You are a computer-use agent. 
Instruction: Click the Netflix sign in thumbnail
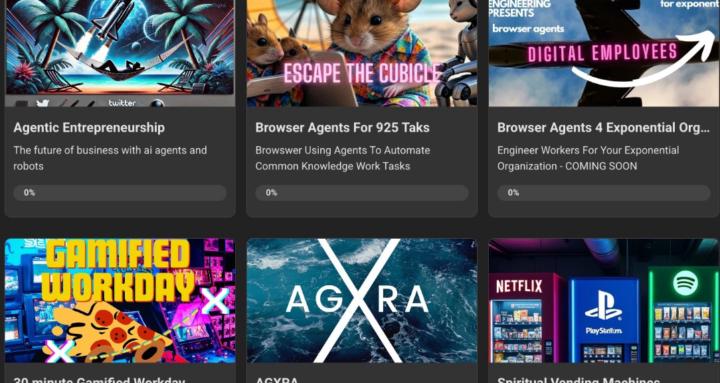click(519, 287)
